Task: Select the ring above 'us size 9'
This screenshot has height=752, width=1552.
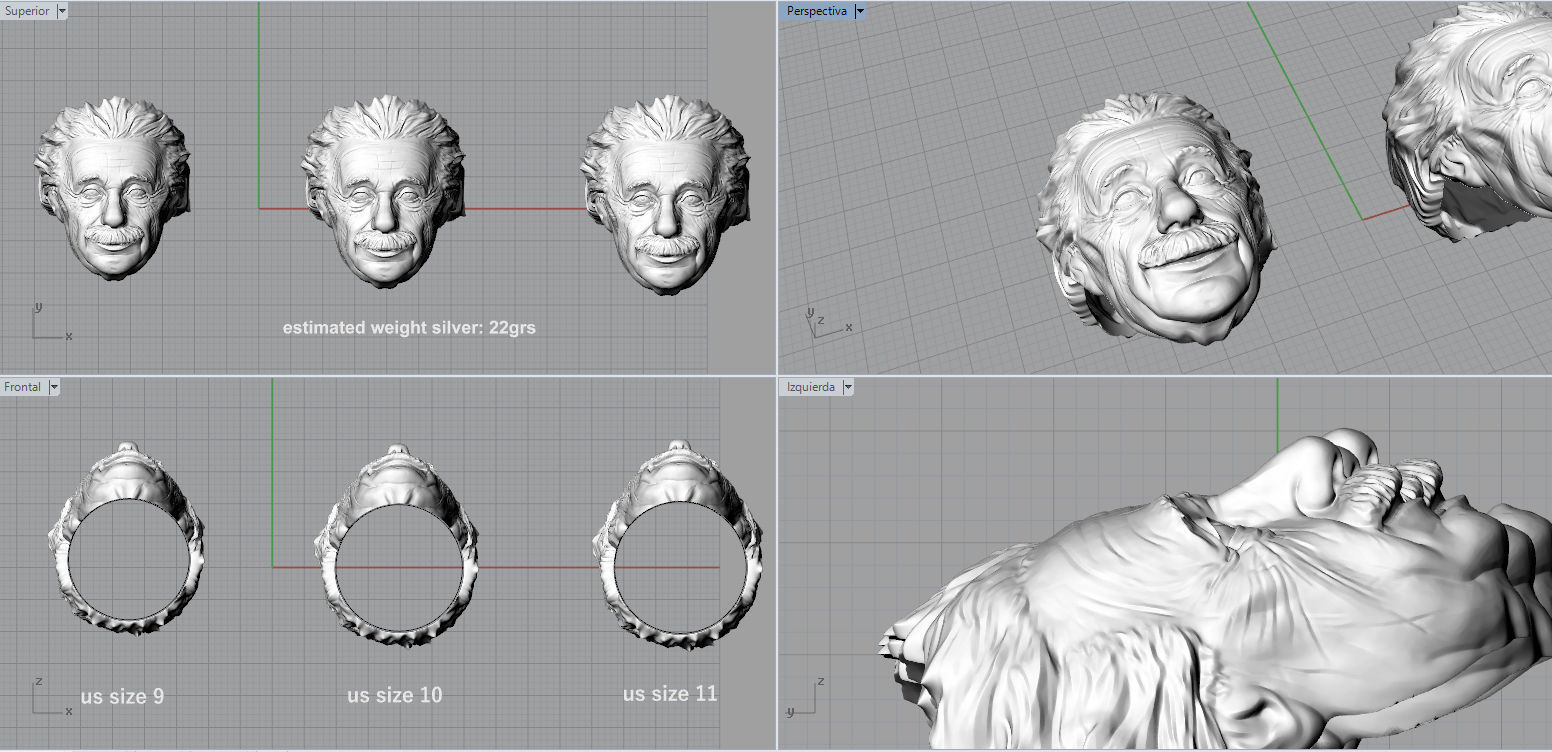Action: coord(127,537)
